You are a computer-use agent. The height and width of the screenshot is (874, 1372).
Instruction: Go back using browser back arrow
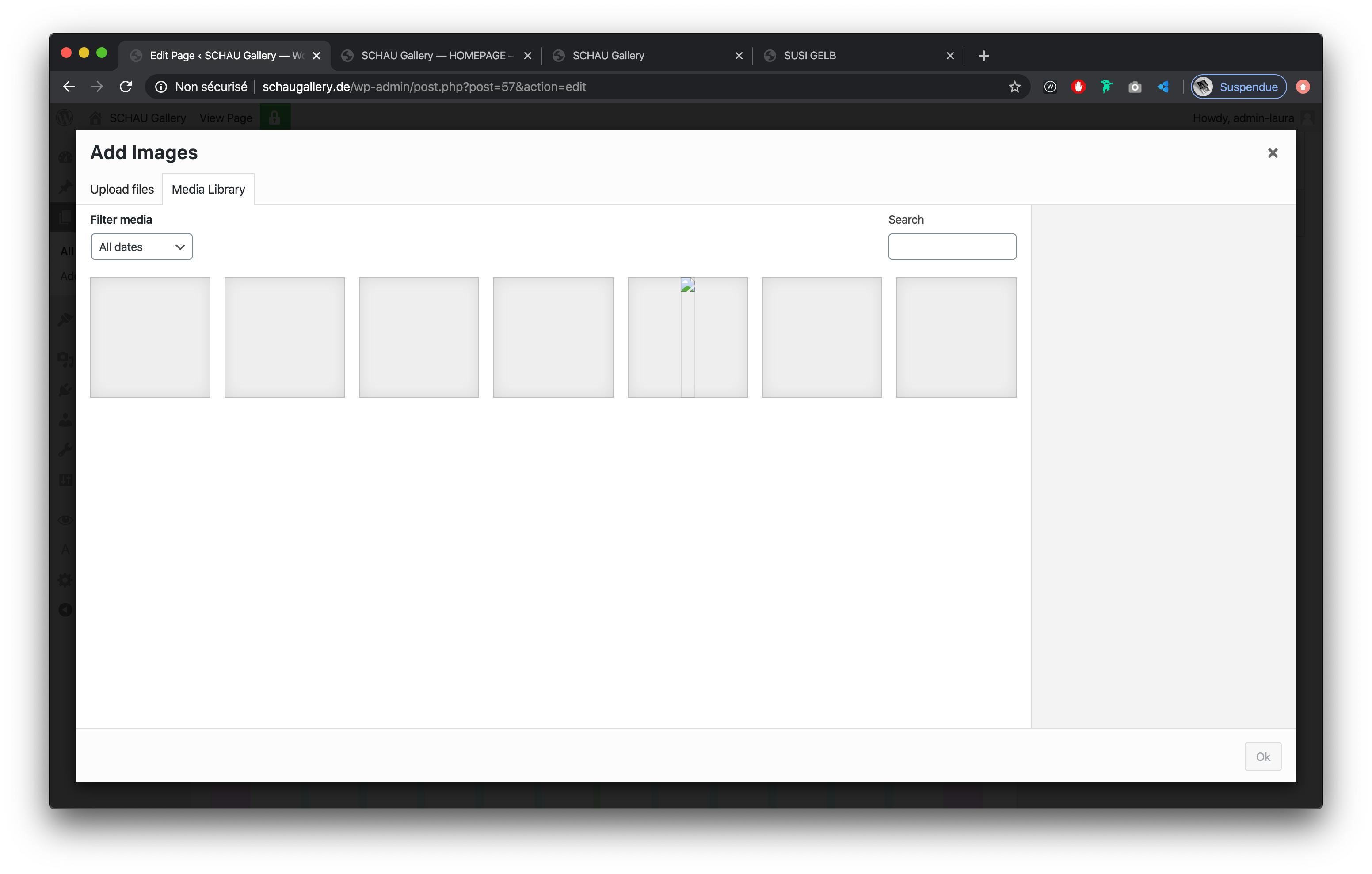[x=69, y=87]
